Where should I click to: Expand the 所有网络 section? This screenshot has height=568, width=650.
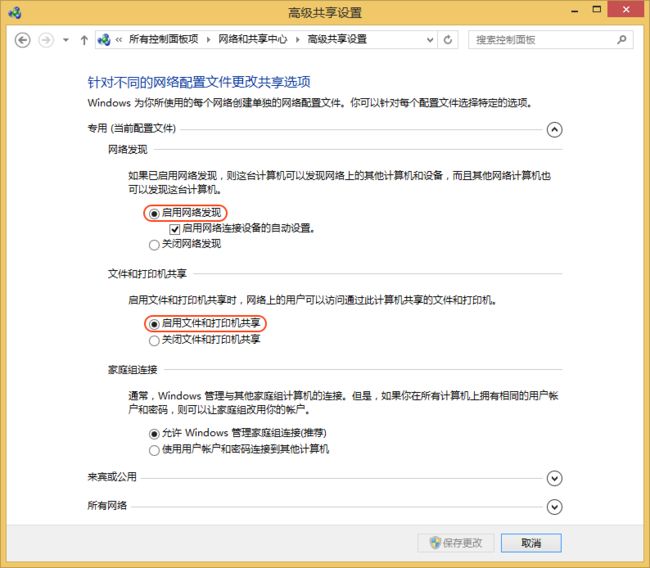[x=554, y=507]
